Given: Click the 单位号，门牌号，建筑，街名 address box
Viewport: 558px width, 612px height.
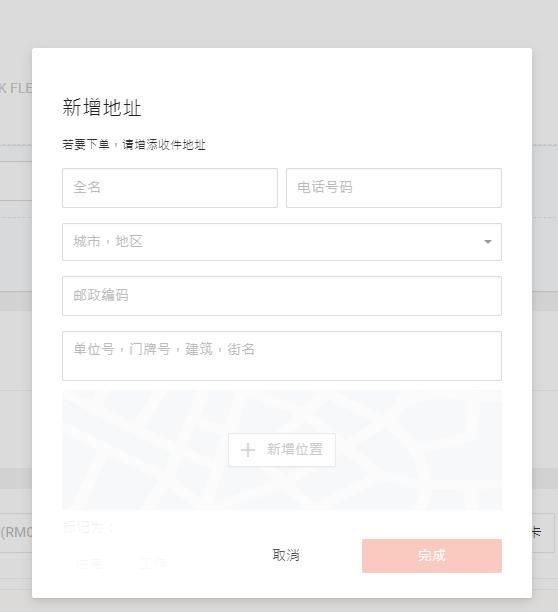Looking at the screenshot, I should (282, 356).
